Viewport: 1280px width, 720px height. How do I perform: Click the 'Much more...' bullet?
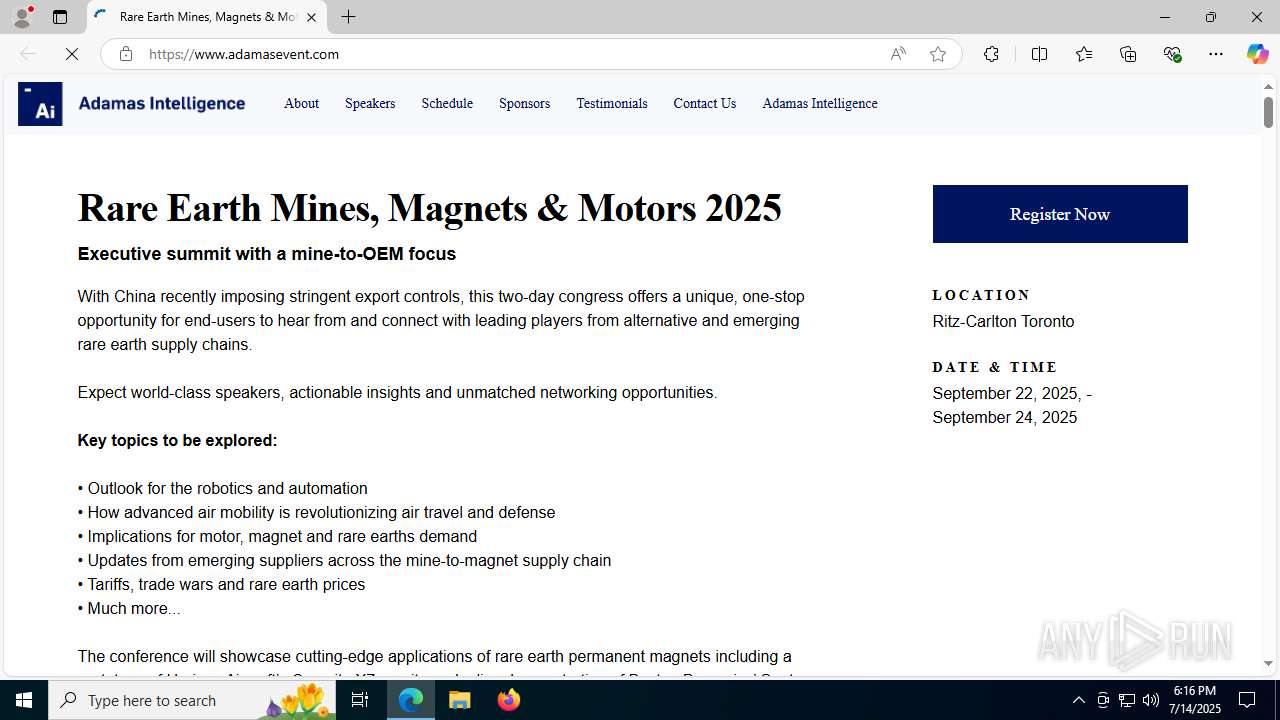129,608
